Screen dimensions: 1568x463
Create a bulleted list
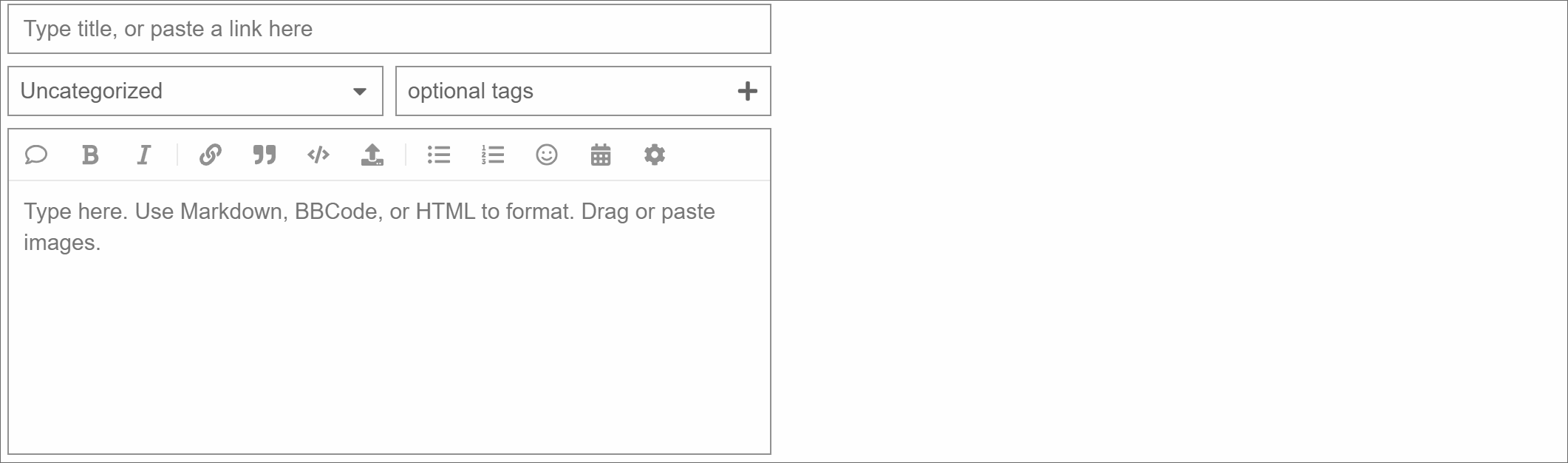[439, 155]
